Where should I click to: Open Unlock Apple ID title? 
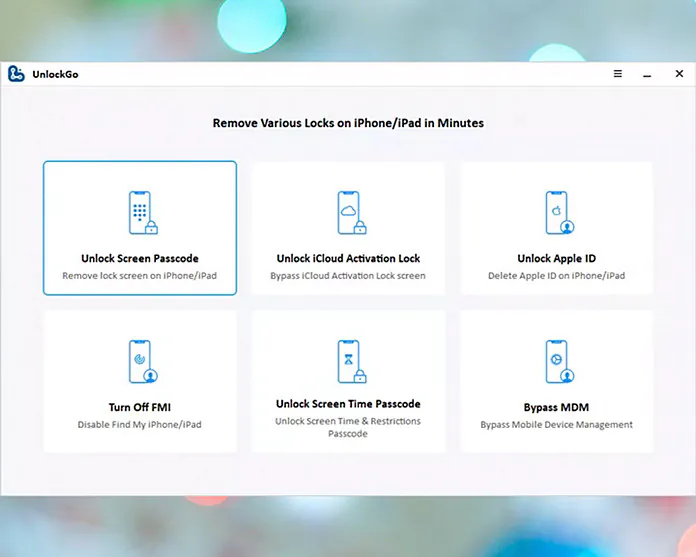point(557,258)
